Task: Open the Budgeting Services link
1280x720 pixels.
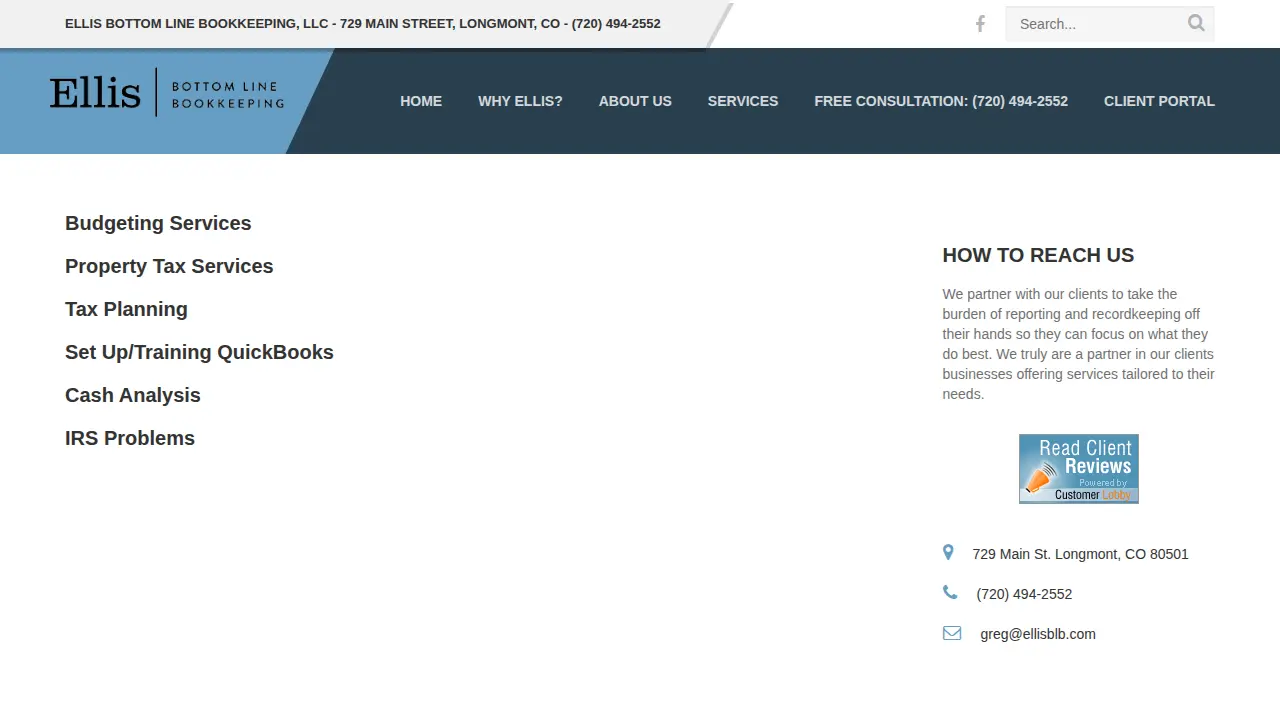Action: coord(158,223)
